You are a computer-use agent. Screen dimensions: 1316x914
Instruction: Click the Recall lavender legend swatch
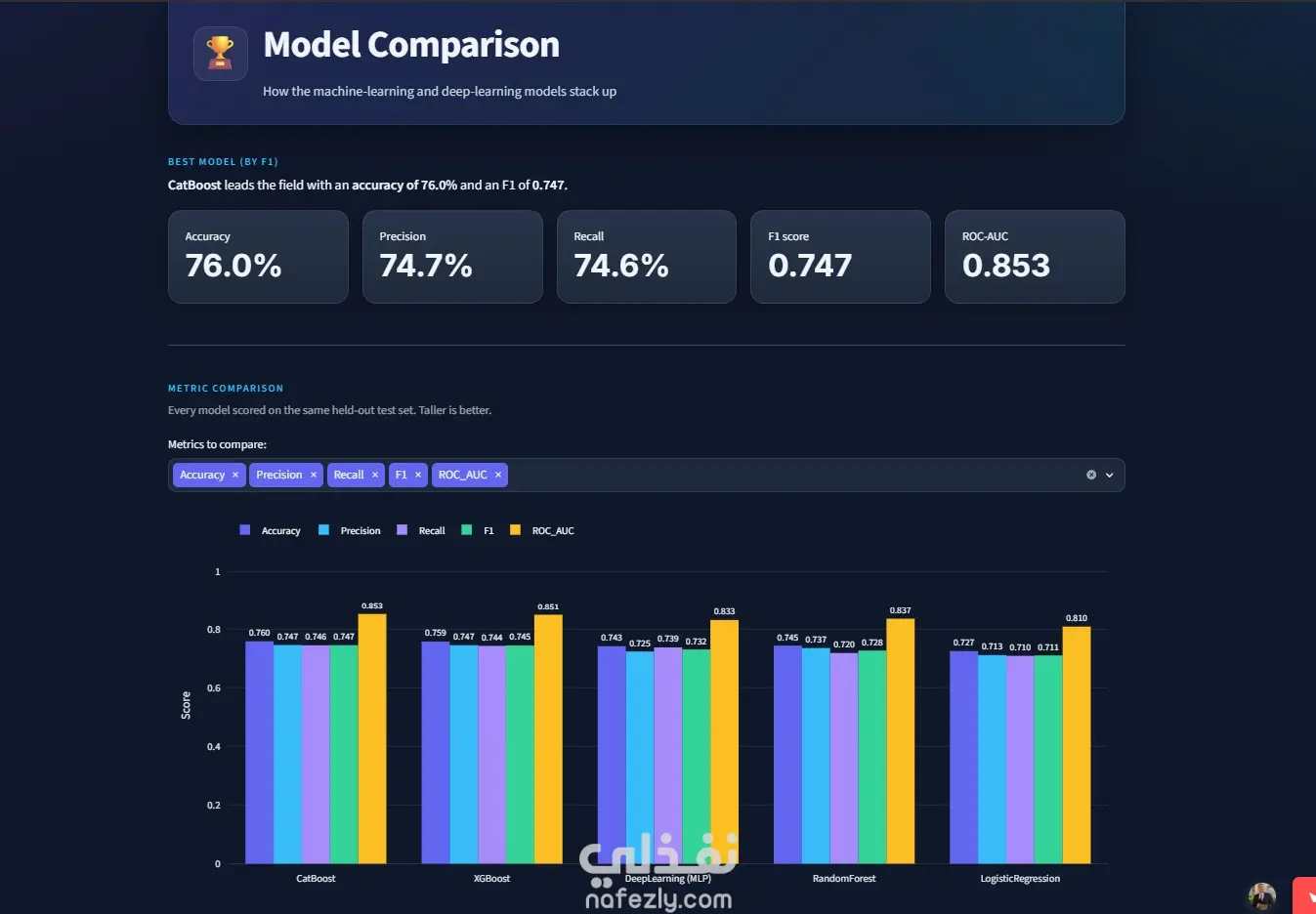pyautogui.click(x=403, y=530)
